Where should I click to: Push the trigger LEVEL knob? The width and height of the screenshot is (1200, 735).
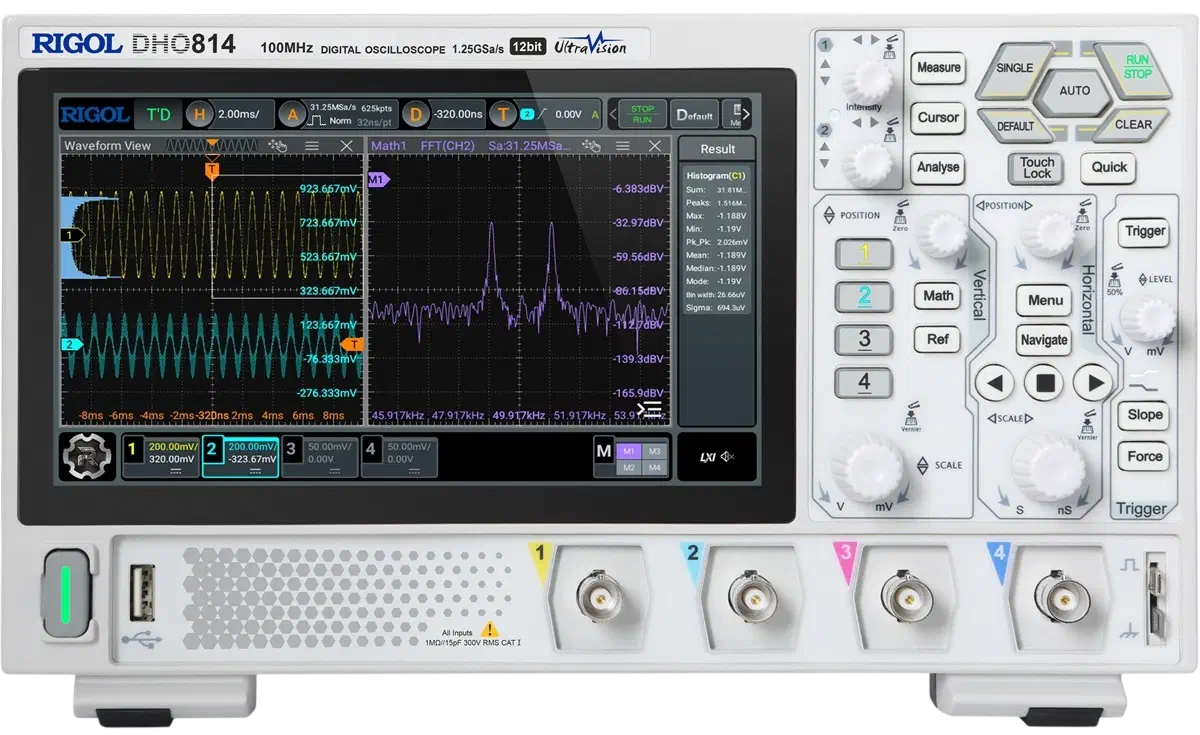coord(1147,318)
